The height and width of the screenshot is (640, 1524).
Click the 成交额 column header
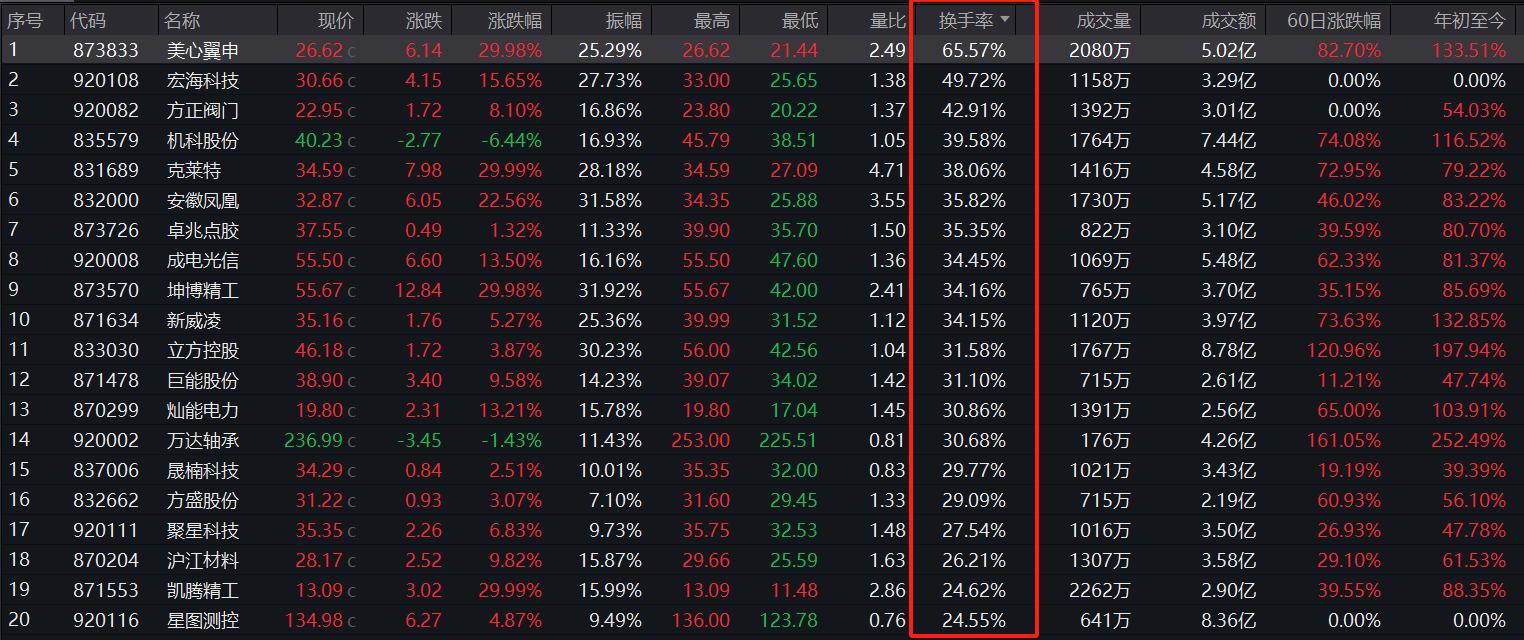[x=1229, y=20]
